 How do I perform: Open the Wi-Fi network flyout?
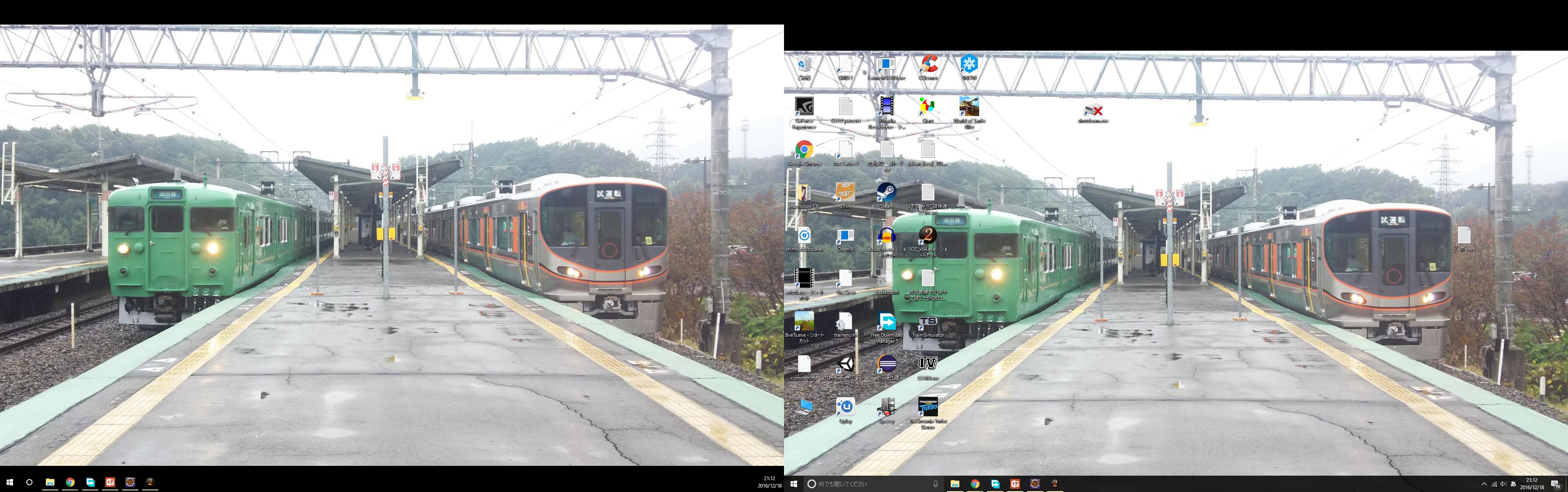[1494, 484]
